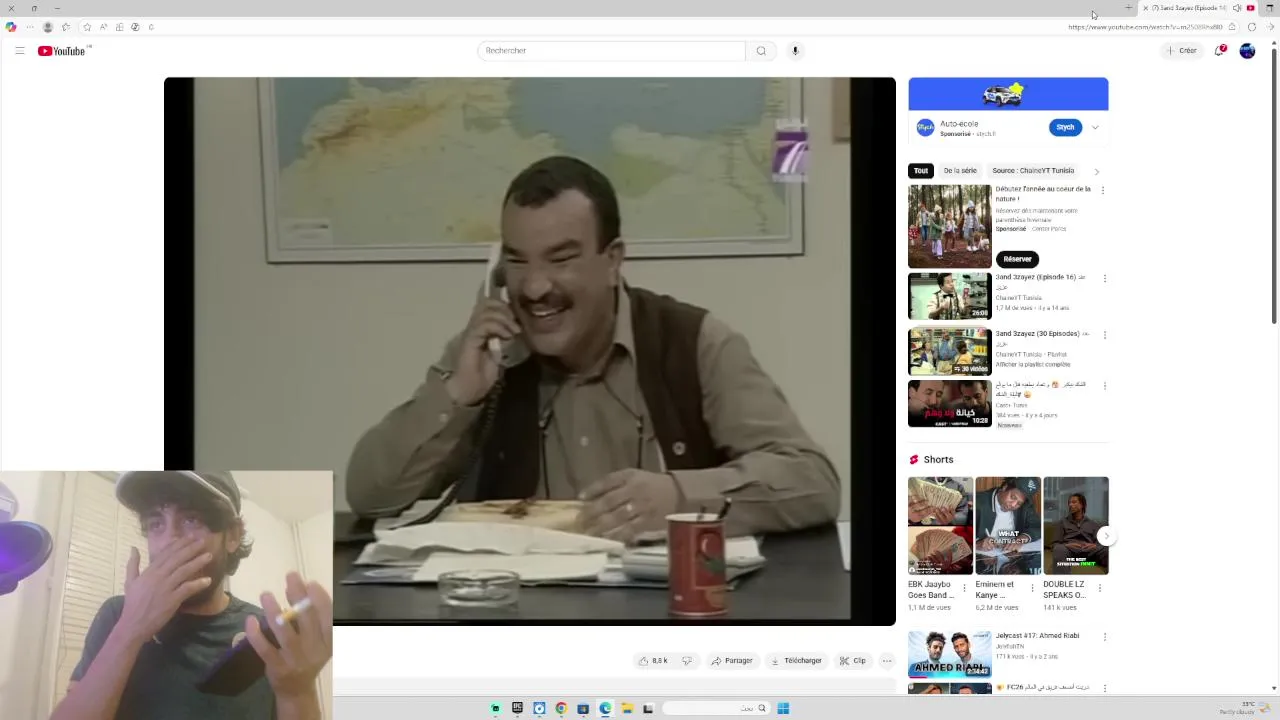Click the Stych ad button

pyautogui.click(x=1065, y=127)
